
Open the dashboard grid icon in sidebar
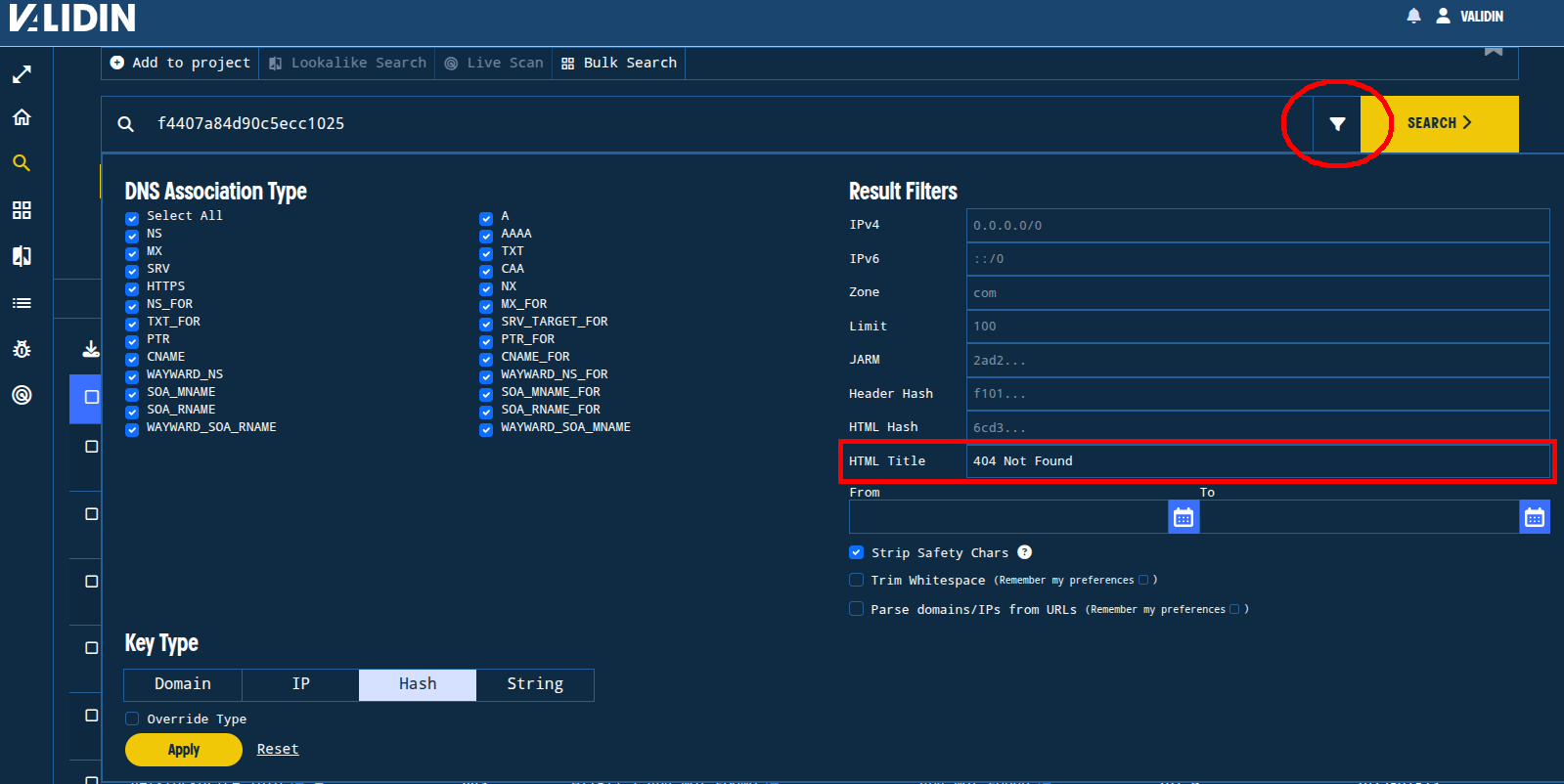(22, 210)
